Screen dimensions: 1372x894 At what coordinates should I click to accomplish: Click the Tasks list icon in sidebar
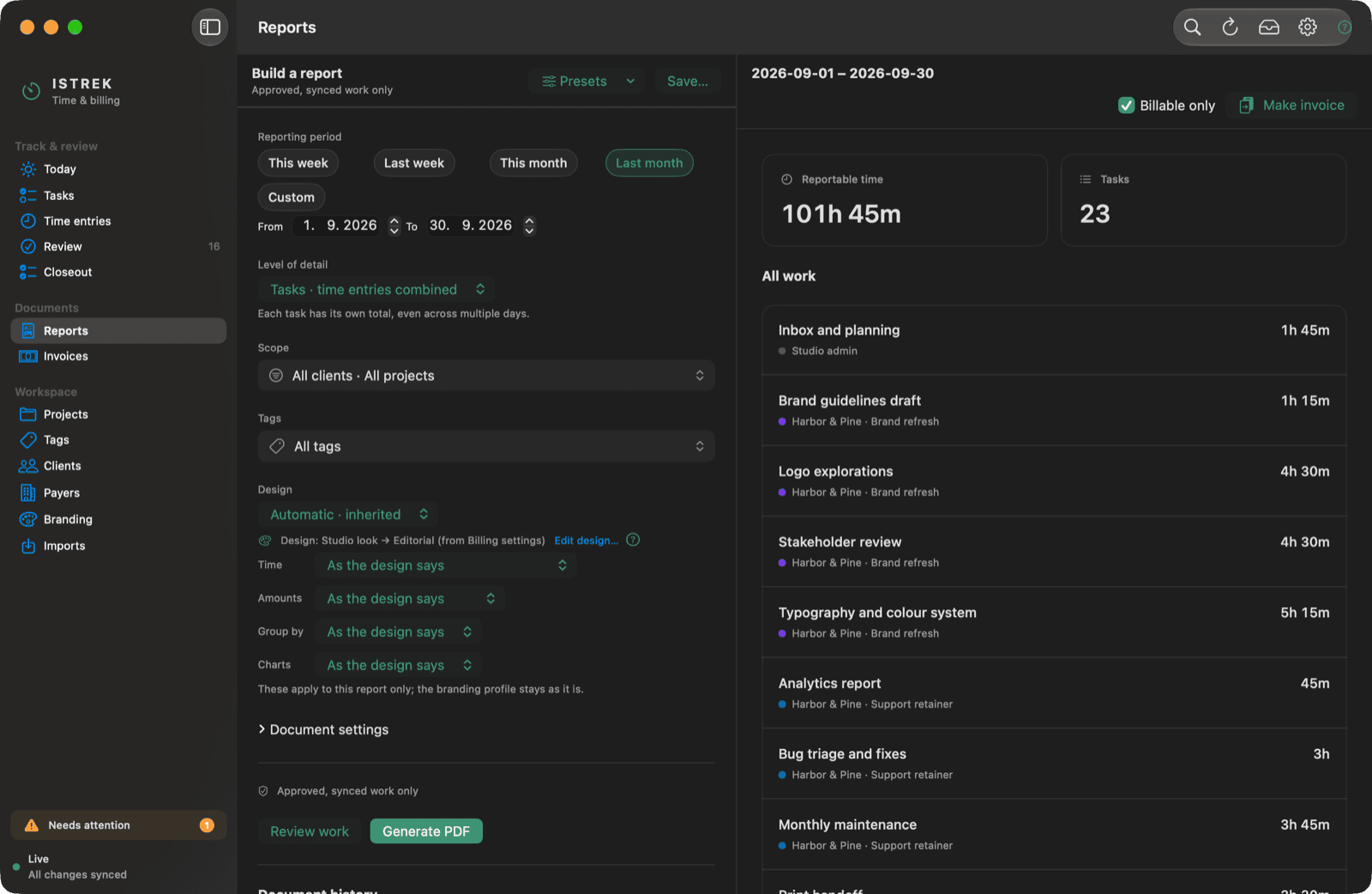28,196
